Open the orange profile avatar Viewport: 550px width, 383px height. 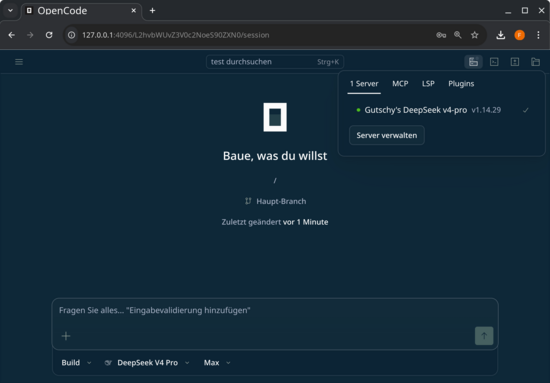coord(519,35)
